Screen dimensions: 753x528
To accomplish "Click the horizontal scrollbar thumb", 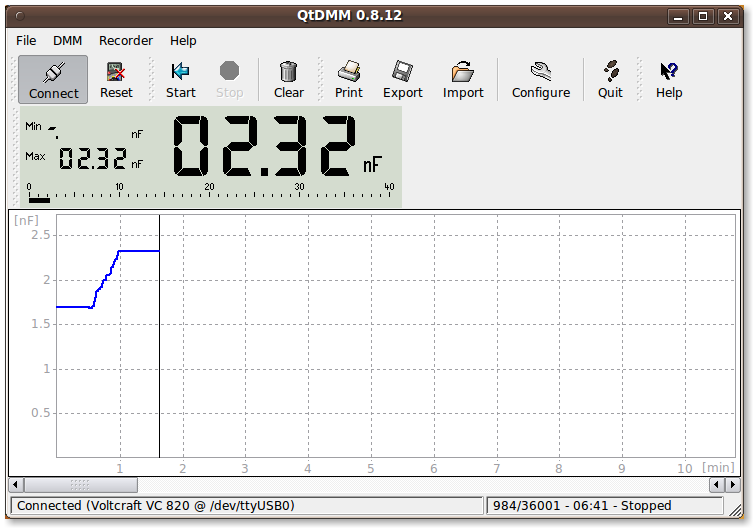I will (80, 485).
